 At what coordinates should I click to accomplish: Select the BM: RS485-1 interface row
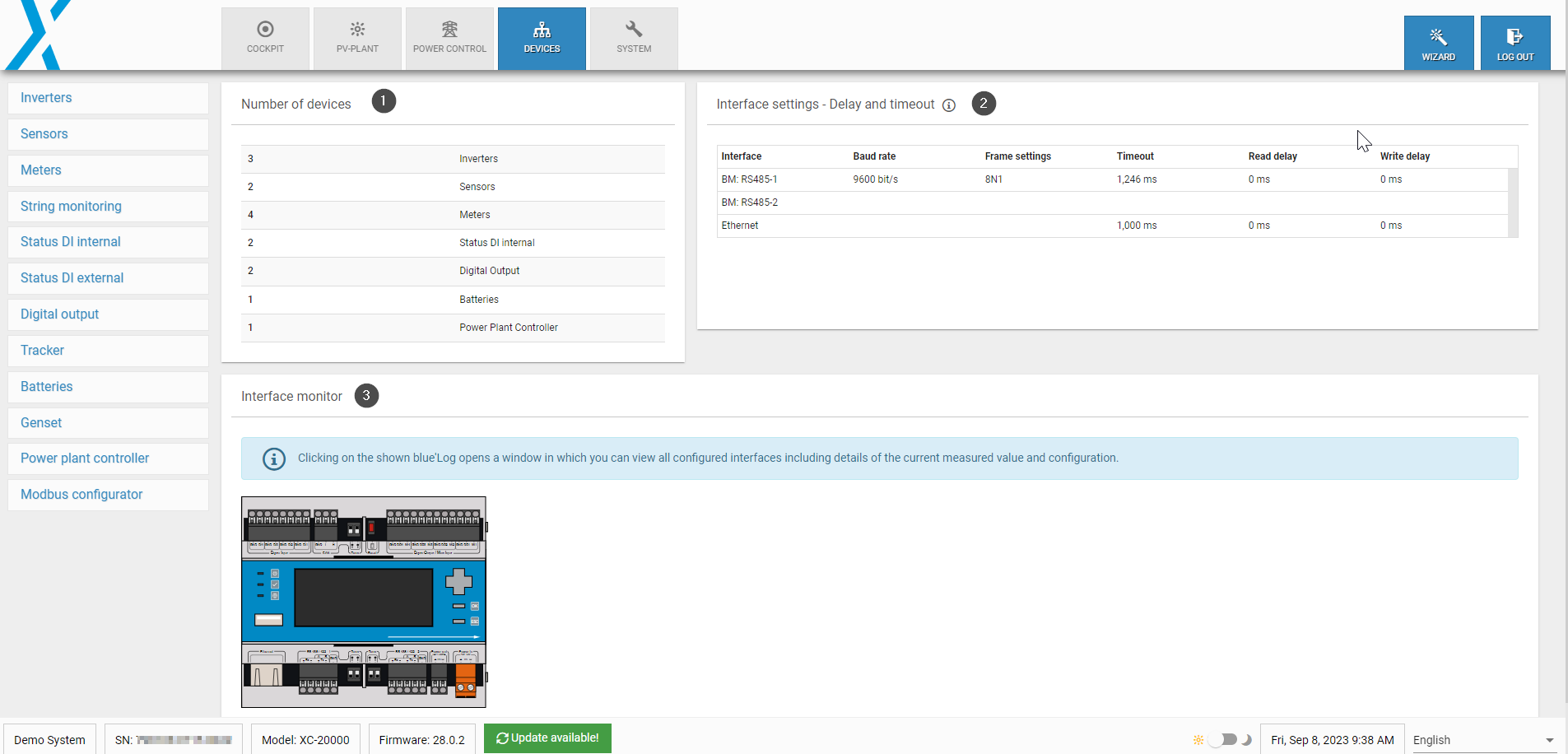tap(749, 179)
